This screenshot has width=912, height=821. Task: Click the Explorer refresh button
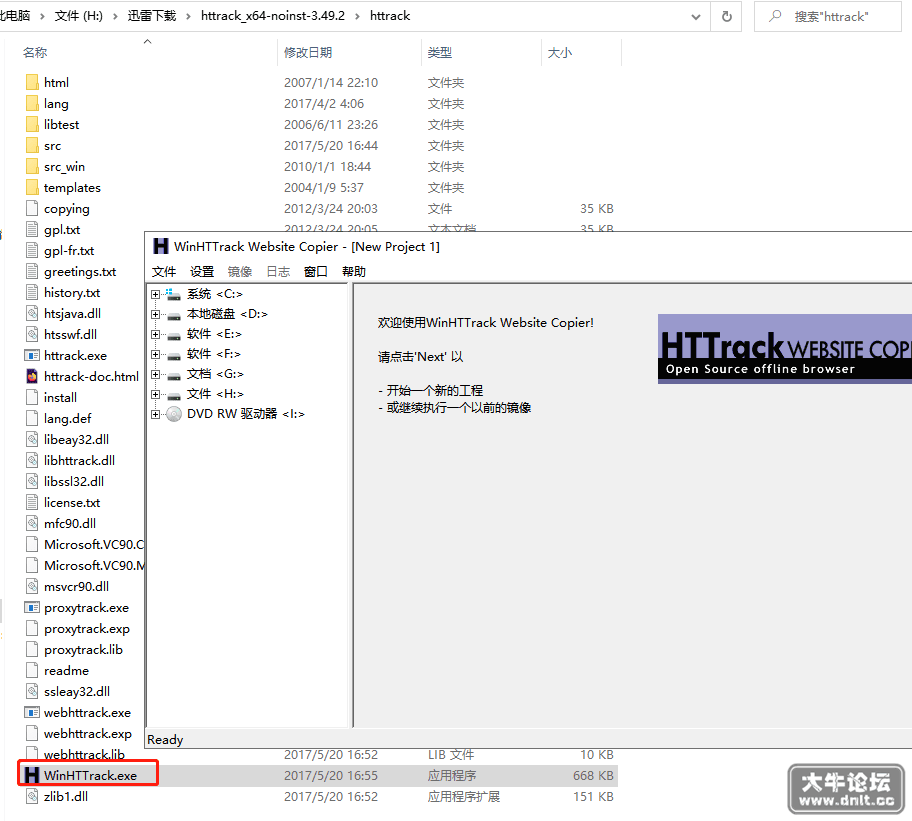pos(726,16)
